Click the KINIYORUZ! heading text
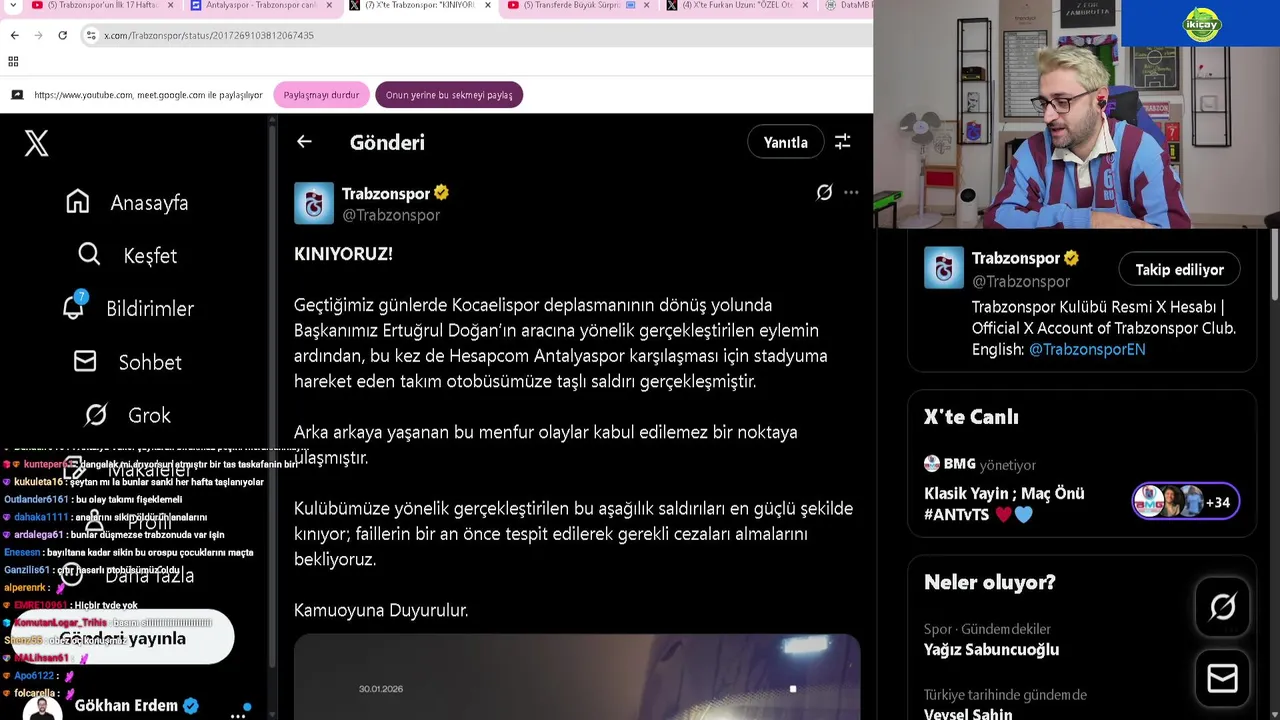 pos(343,254)
